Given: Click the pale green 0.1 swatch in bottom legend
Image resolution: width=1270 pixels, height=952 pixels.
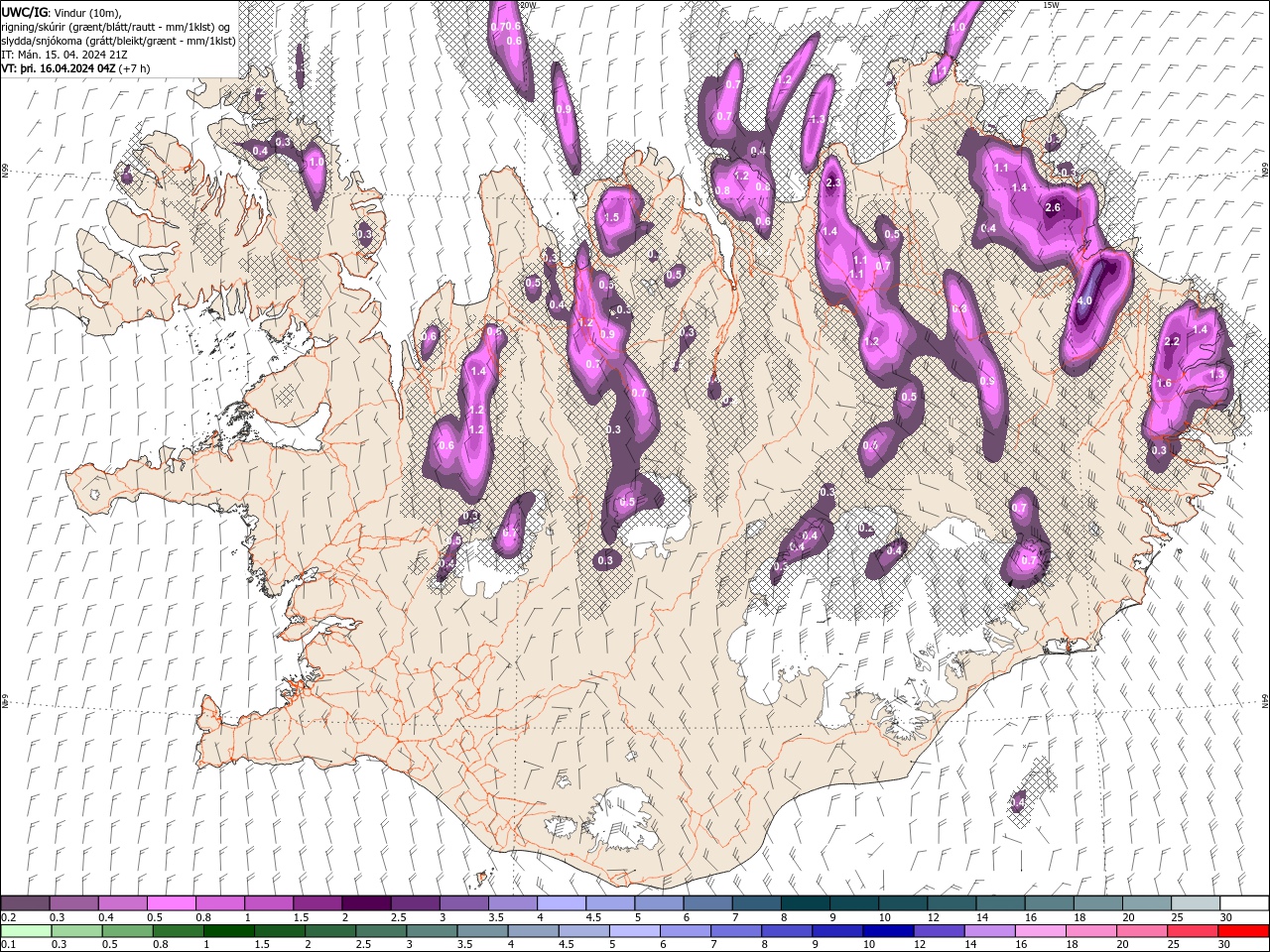Looking at the screenshot, I should pos(25,931).
